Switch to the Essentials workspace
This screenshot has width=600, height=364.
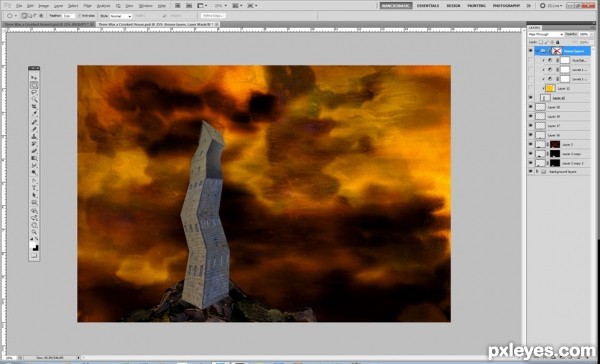click(428, 6)
